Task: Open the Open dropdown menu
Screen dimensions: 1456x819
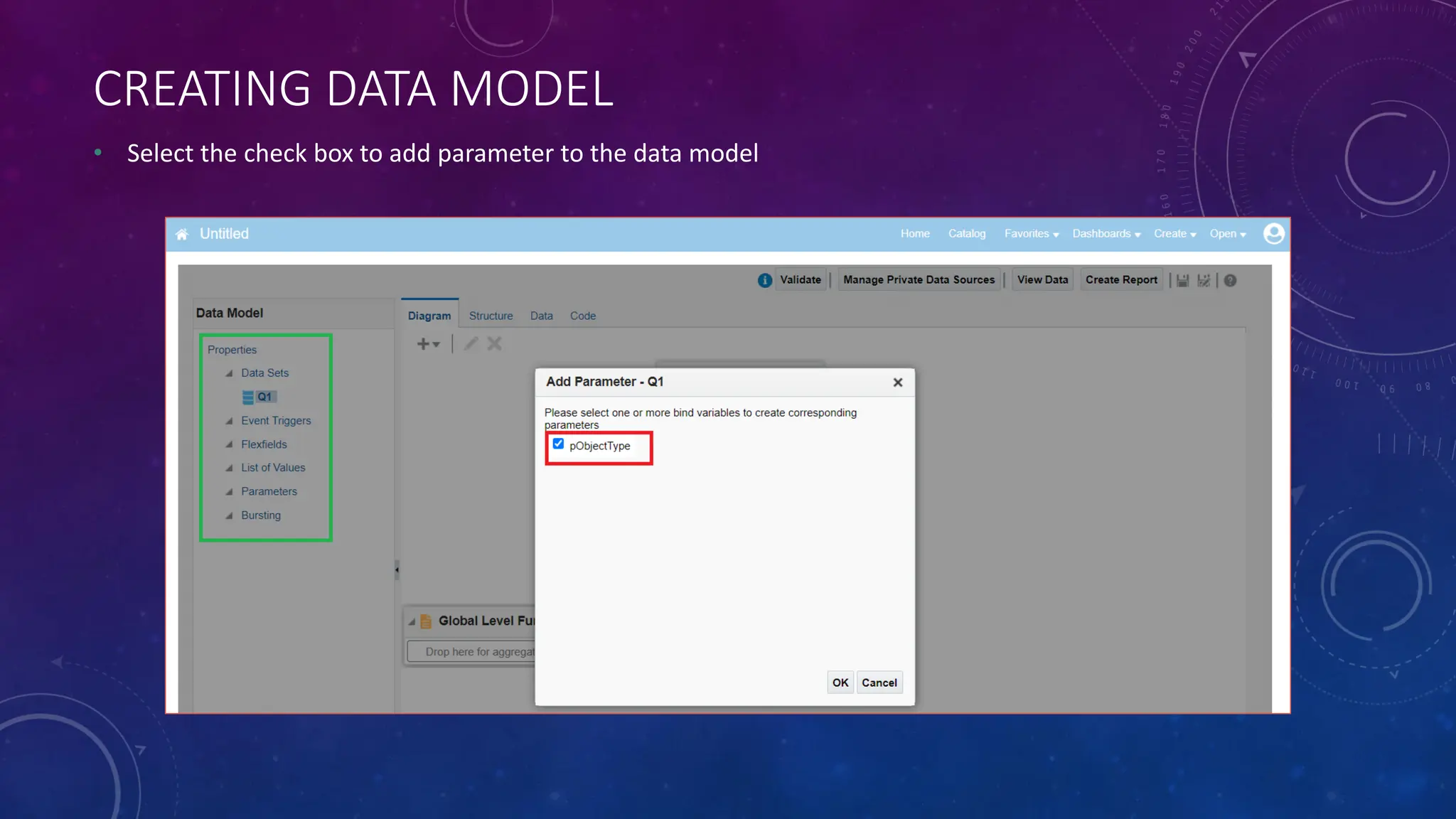Action: (x=1228, y=234)
